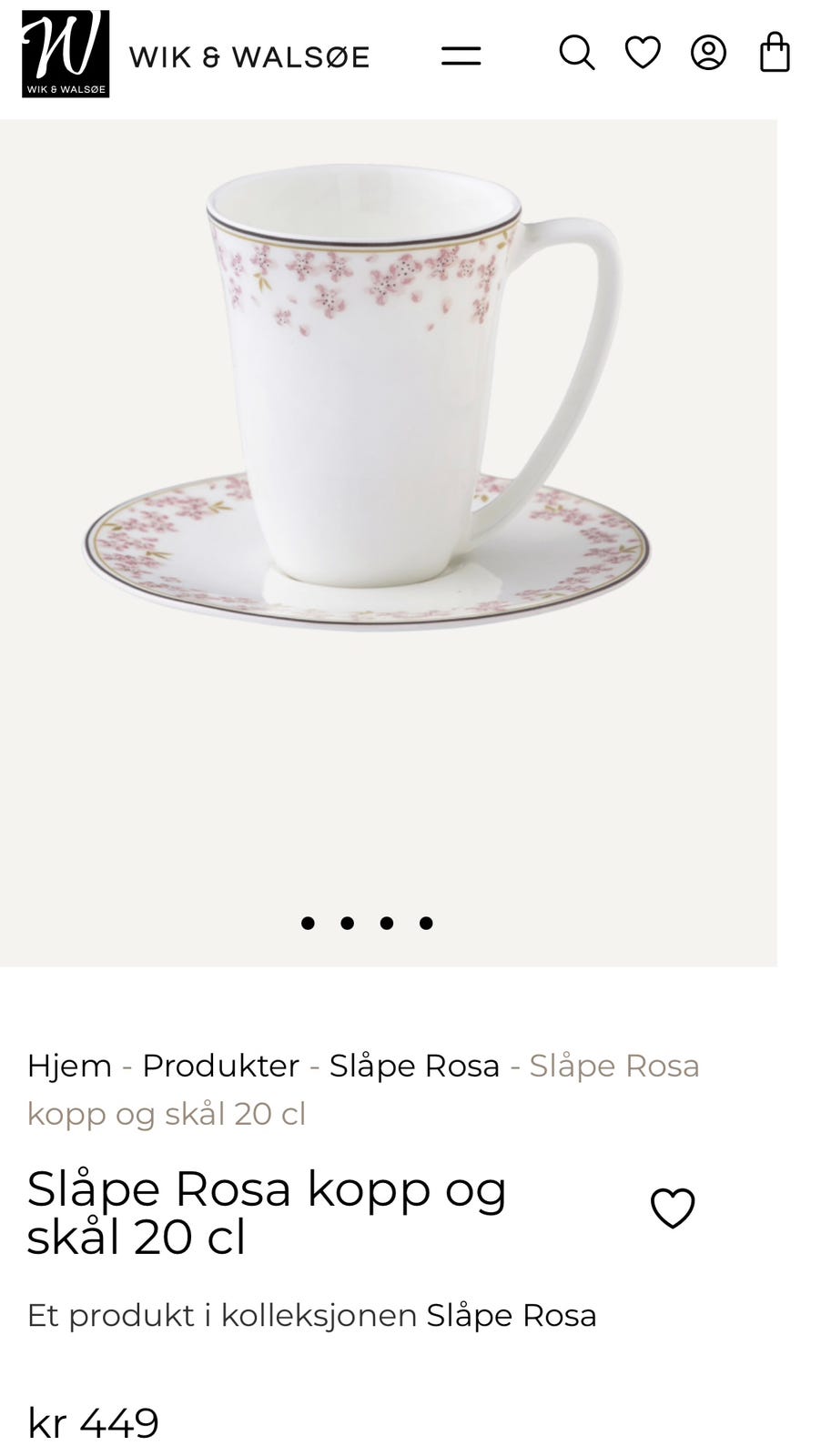
Task: Open Slåpe Rosa breadcrumb link
Action: click(x=414, y=1066)
